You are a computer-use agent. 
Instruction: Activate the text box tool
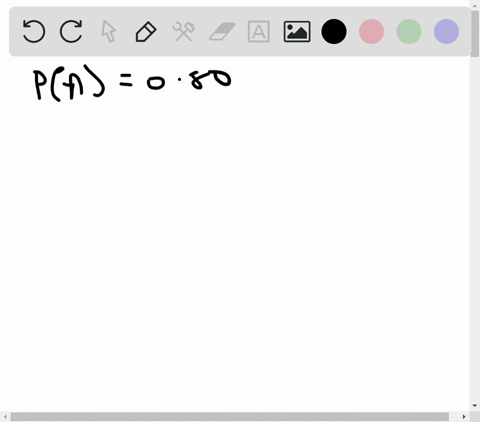[259, 31]
